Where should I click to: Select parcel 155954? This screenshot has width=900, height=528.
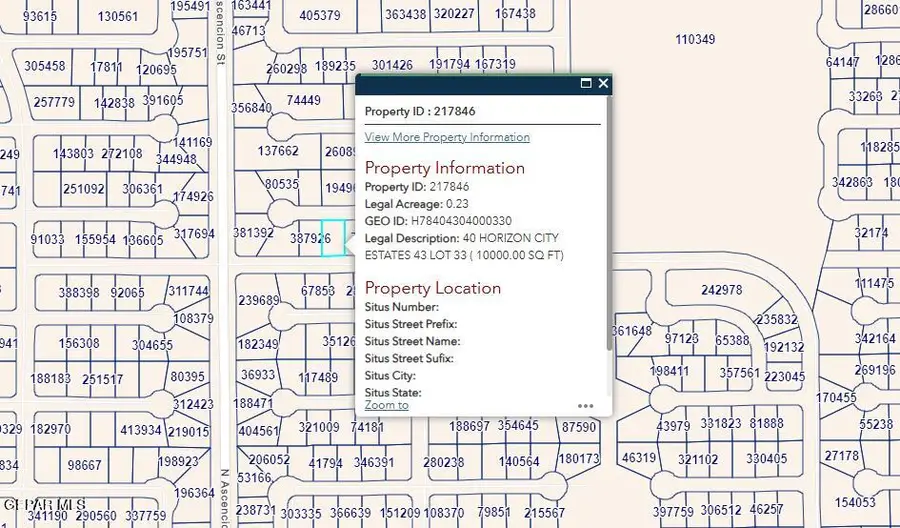[95, 239]
